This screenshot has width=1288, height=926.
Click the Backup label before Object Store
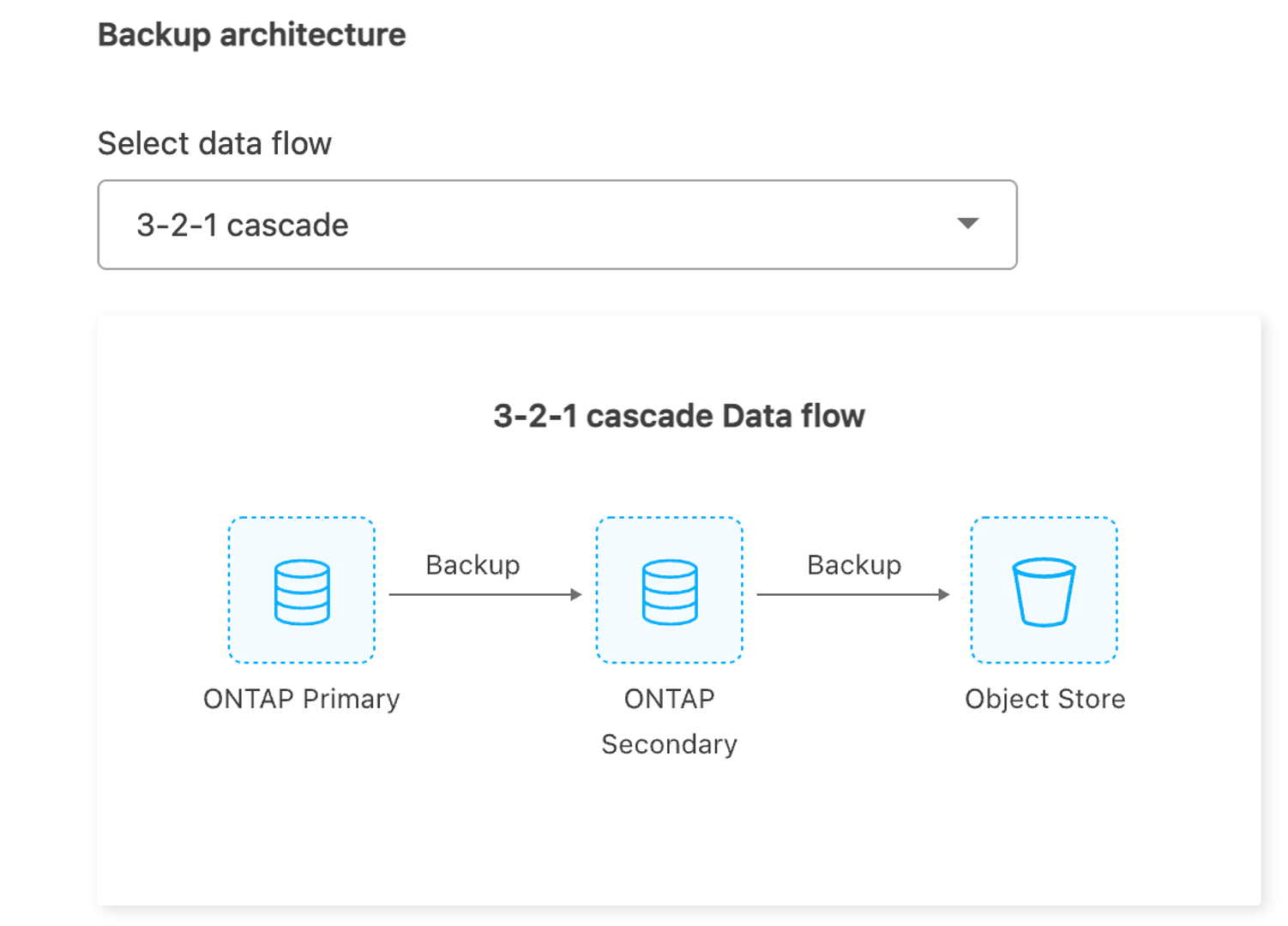tap(854, 565)
